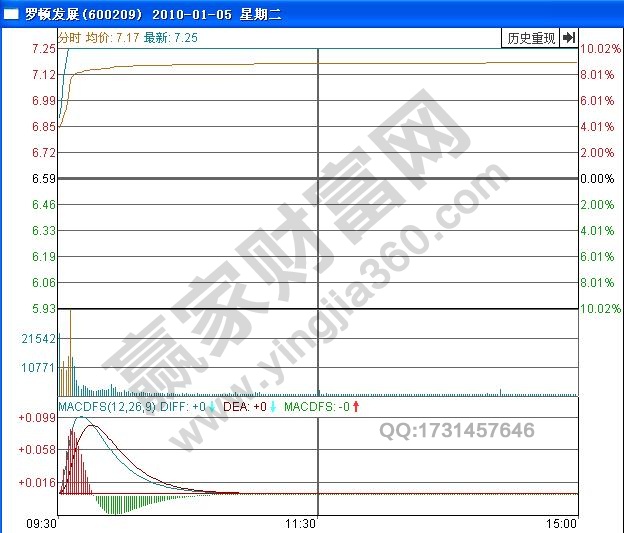Click the 21542 volume axis label

(38, 340)
